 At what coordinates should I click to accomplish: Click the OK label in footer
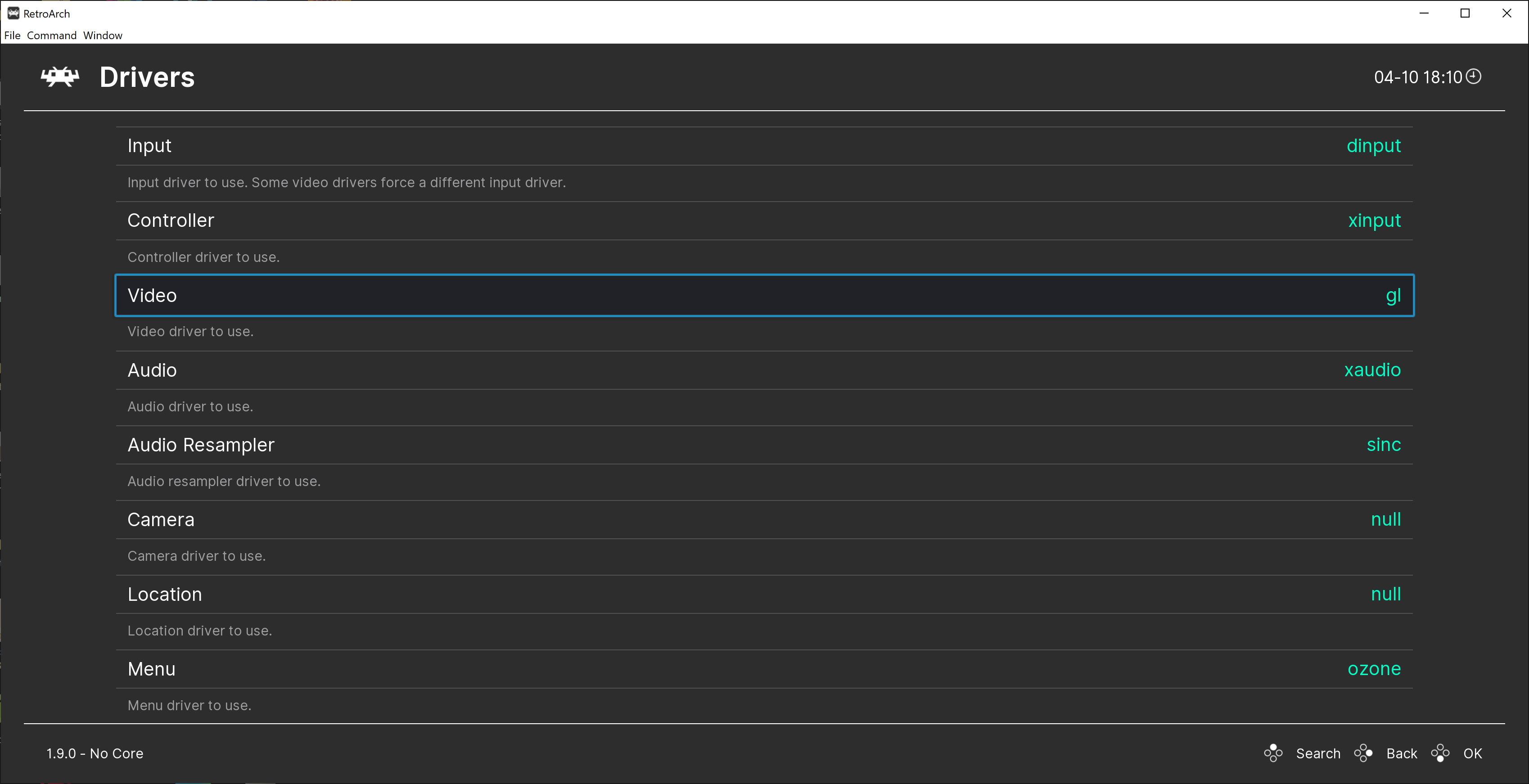[1473, 754]
